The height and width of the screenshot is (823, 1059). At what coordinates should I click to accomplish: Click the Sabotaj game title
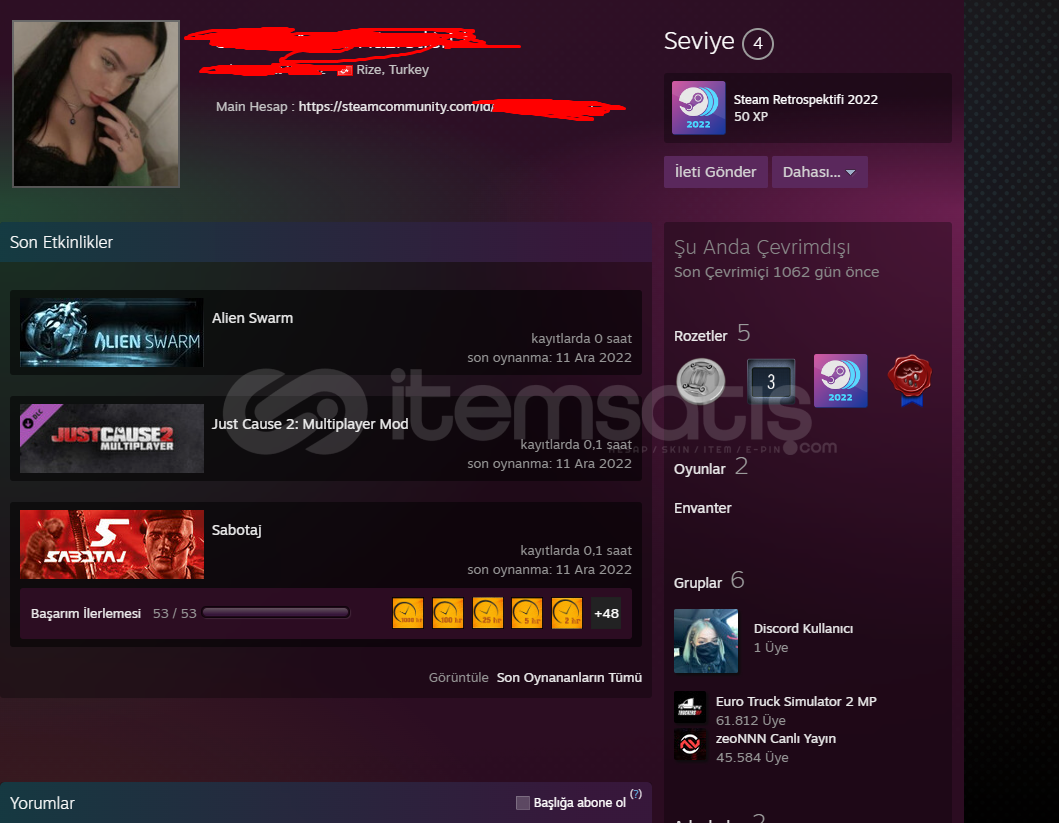236,530
